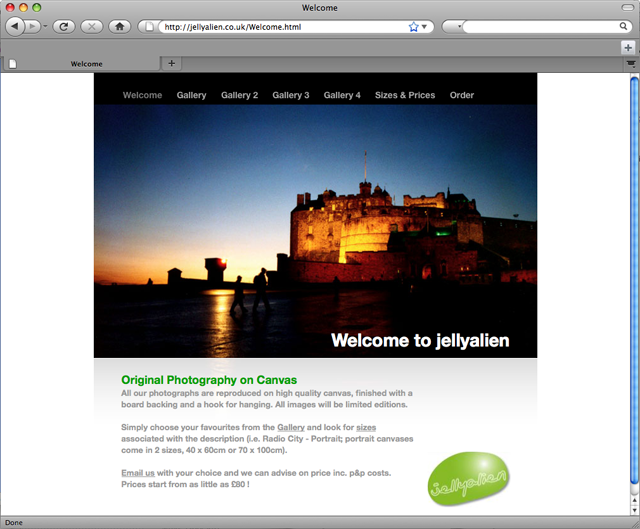640x529 pixels.
Task: Click the page identity icon beside the URL
Action: [x=150, y=27]
